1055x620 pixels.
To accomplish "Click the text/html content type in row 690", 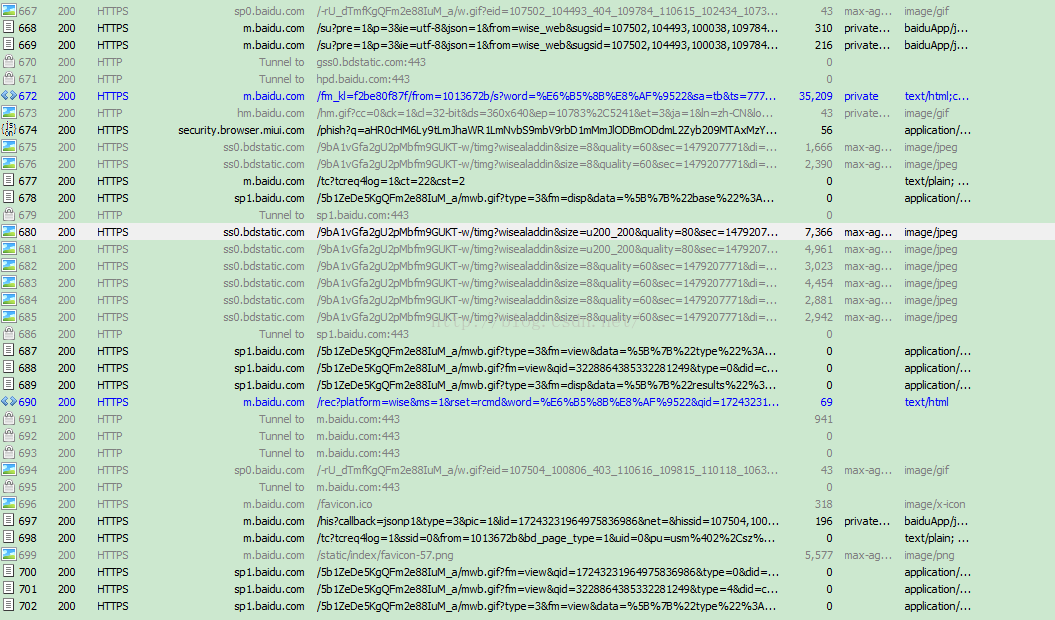I will click(x=926, y=402).
